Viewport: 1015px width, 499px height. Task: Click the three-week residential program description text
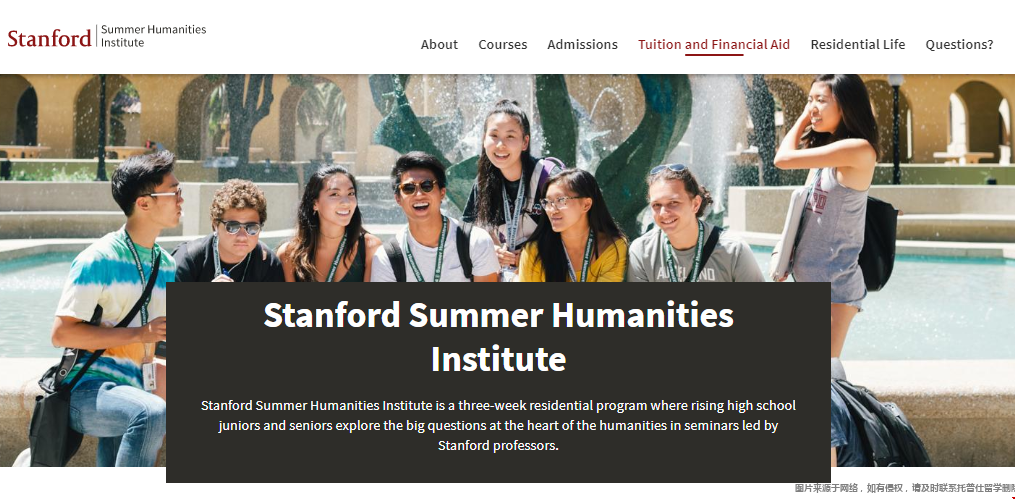pyautogui.click(x=498, y=425)
